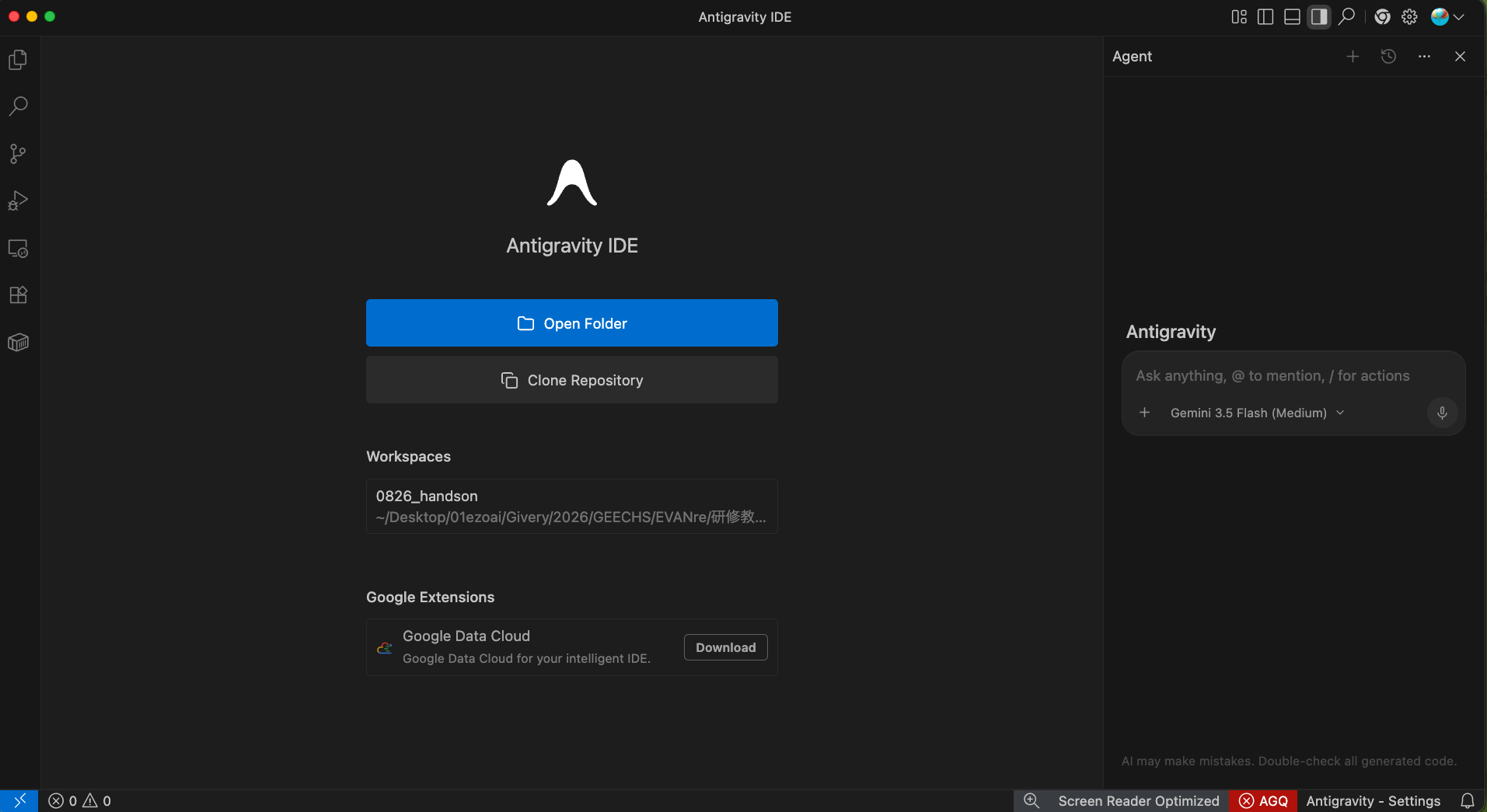
Task: Click the Customize Layout icon in title bar
Action: click(1239, 17)
